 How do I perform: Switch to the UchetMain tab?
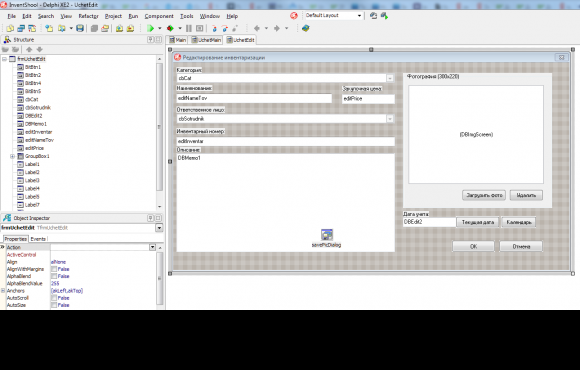pyautogui.click(x=206, y=40)
